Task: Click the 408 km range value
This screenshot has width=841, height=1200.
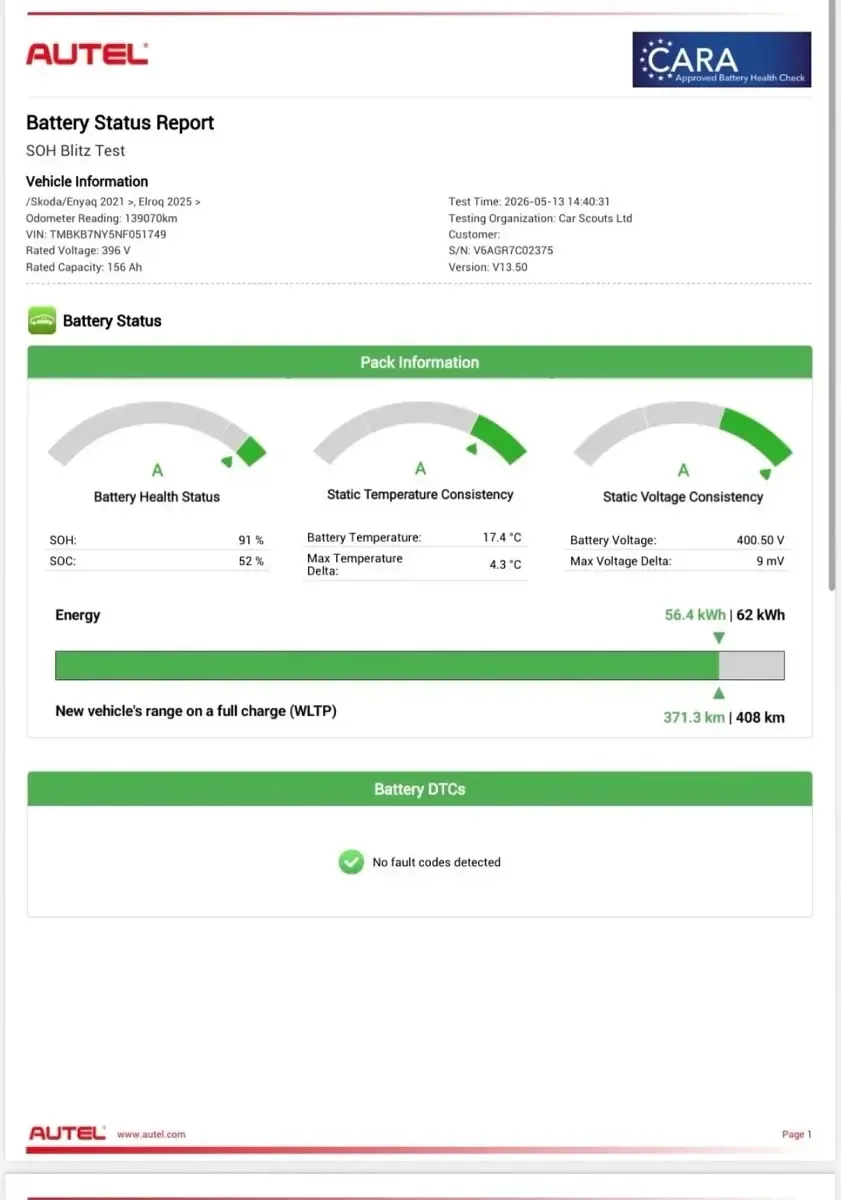Action: pyautogui.click(x=760, y=718)
